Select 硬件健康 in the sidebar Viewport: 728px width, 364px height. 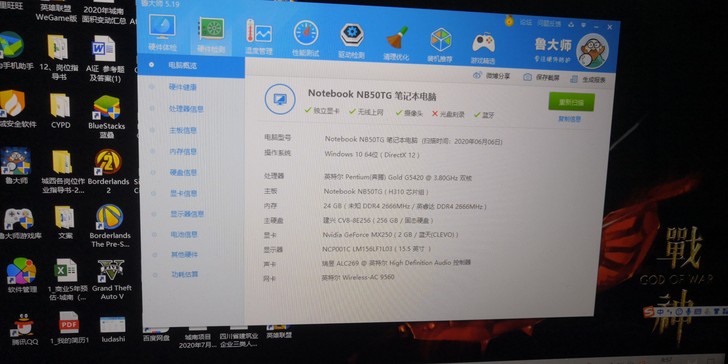coord(182,87)
